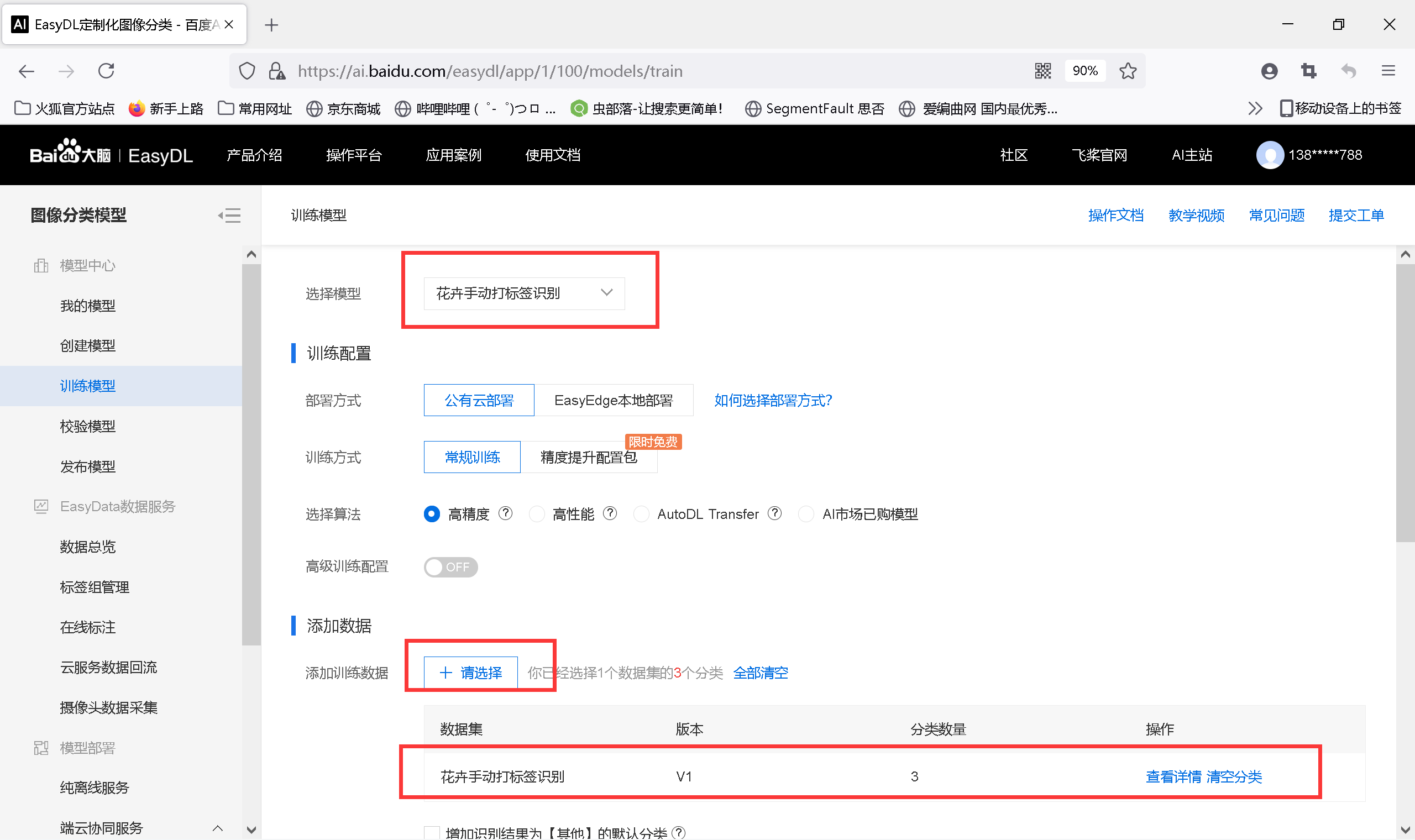Click the browser forward arrow
This screenshot has height=840, width=1415.
66,71
